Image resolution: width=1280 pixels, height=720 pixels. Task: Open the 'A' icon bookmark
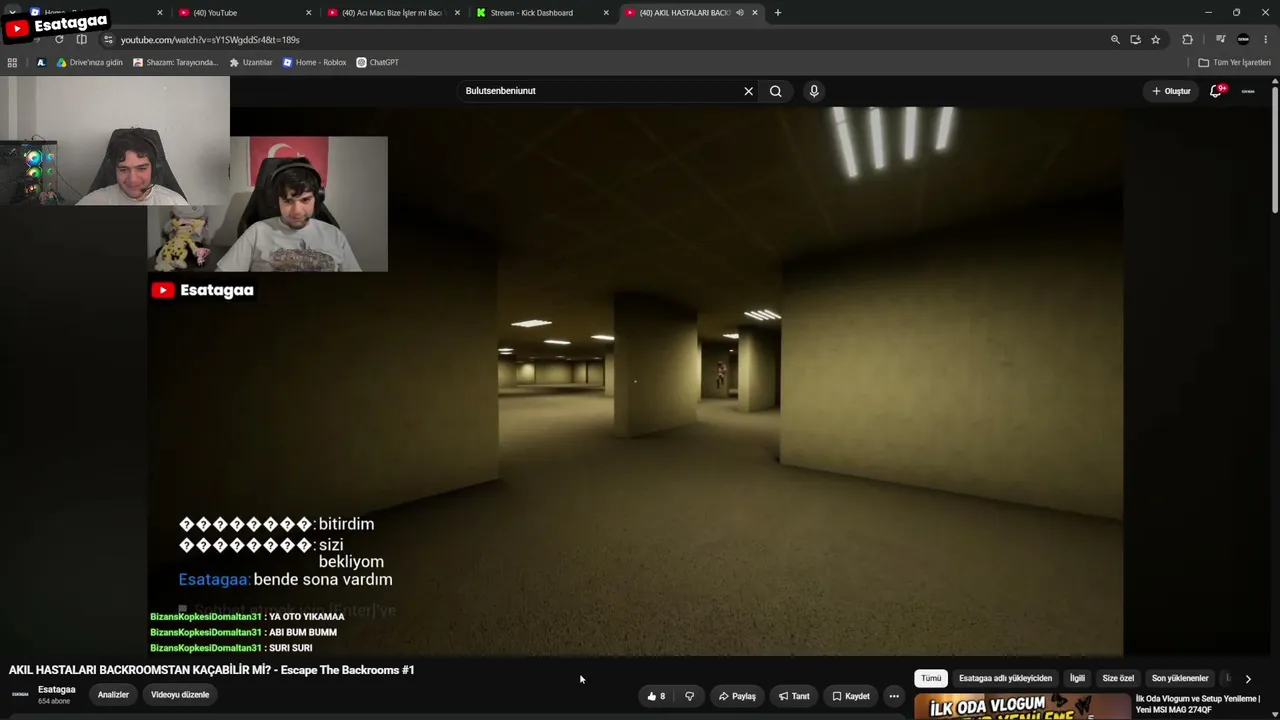[41, 62]
